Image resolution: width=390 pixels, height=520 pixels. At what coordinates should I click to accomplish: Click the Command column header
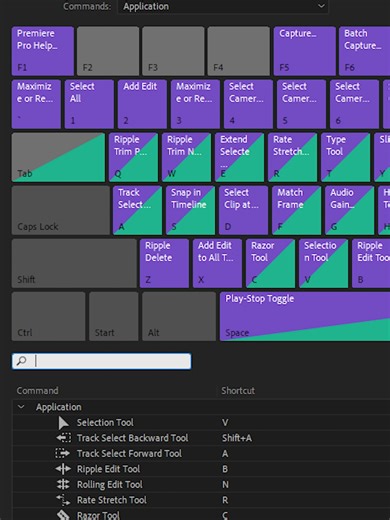tap(37, 390)
